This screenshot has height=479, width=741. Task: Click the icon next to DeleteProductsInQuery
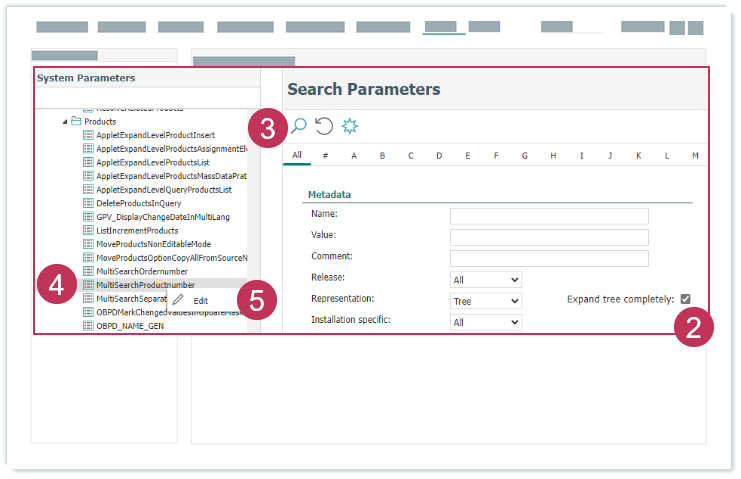[x=88, y=203]
